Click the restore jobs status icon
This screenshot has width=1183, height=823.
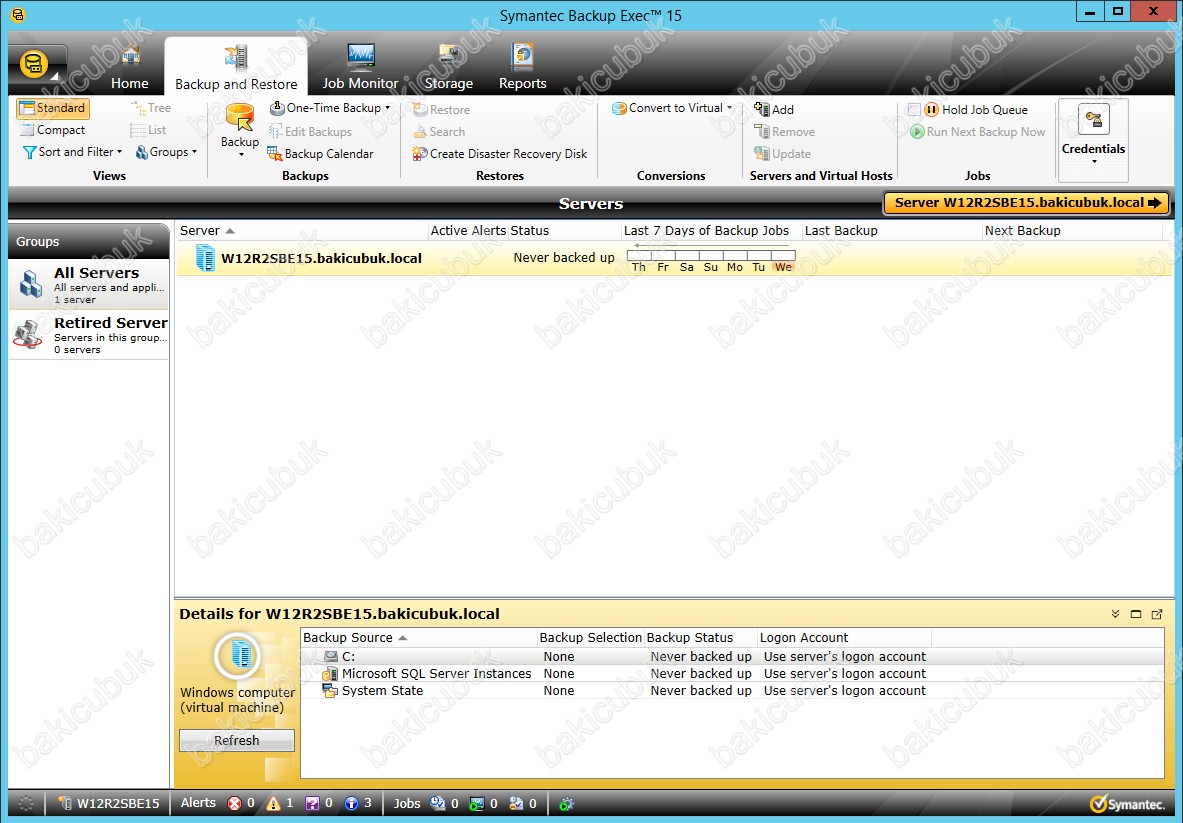coord(477,803)
